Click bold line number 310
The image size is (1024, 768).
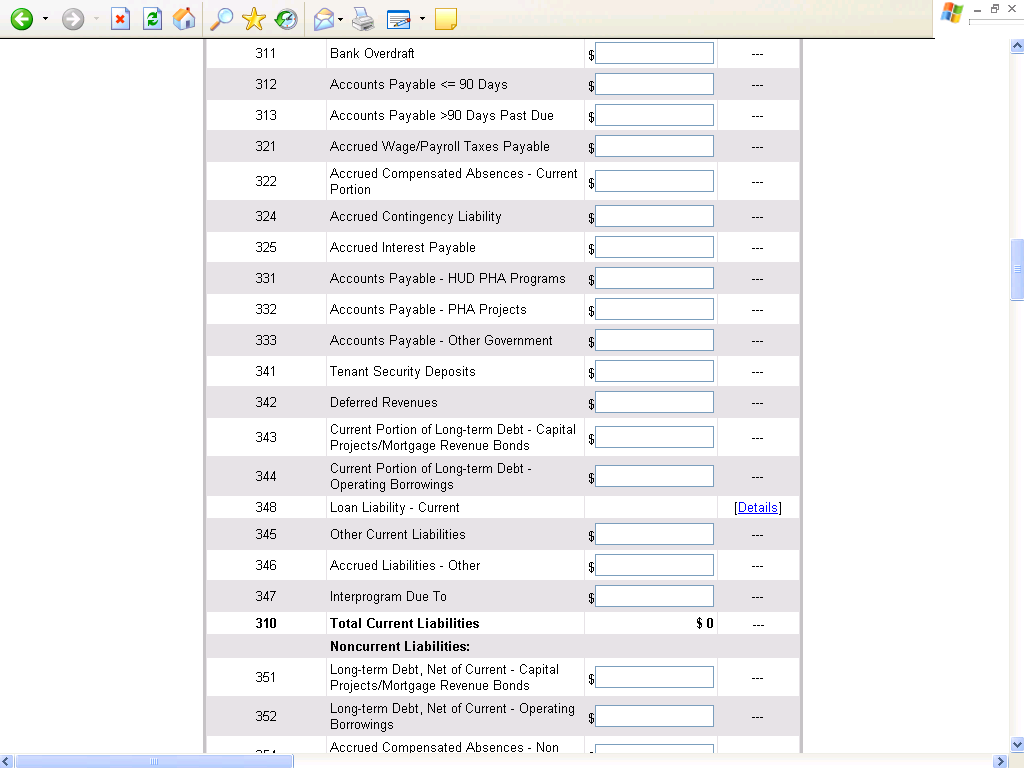tap(266, 624)
